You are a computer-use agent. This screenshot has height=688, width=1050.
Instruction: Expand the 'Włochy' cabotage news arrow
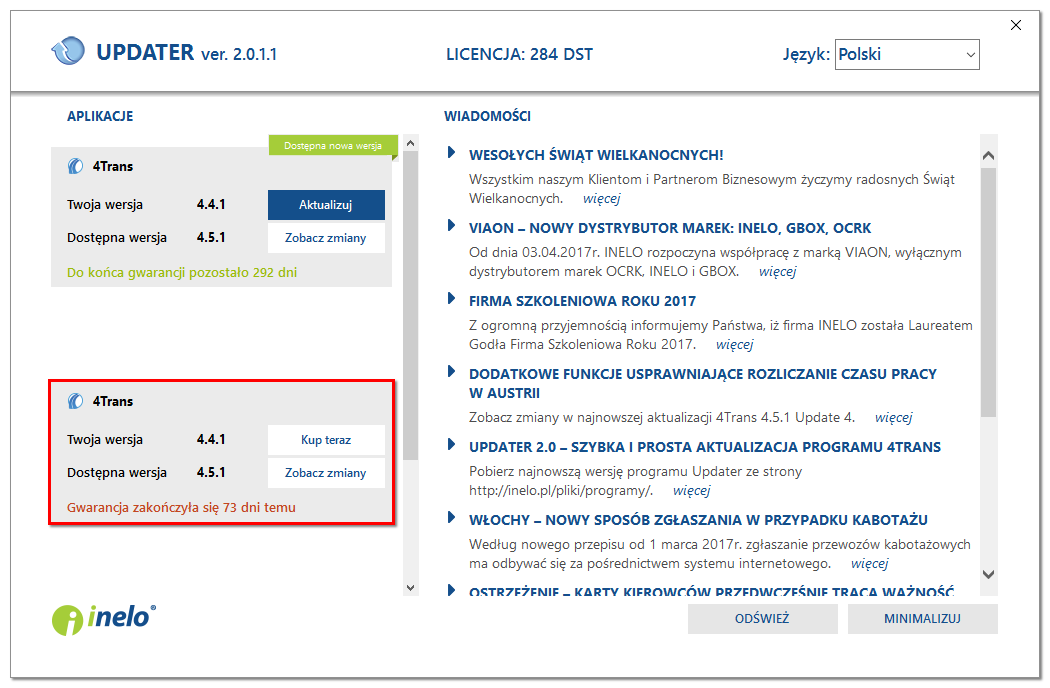click(x=451, y=518)
